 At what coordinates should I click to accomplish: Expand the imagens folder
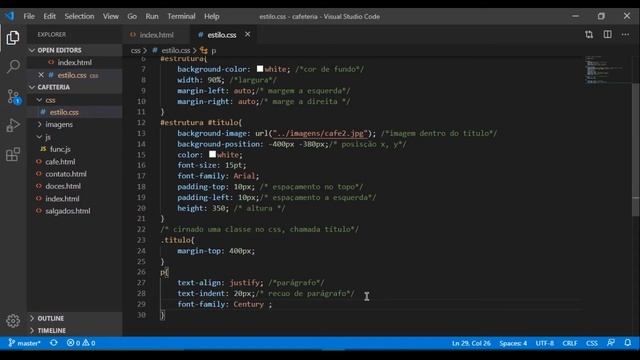point(59,124)
